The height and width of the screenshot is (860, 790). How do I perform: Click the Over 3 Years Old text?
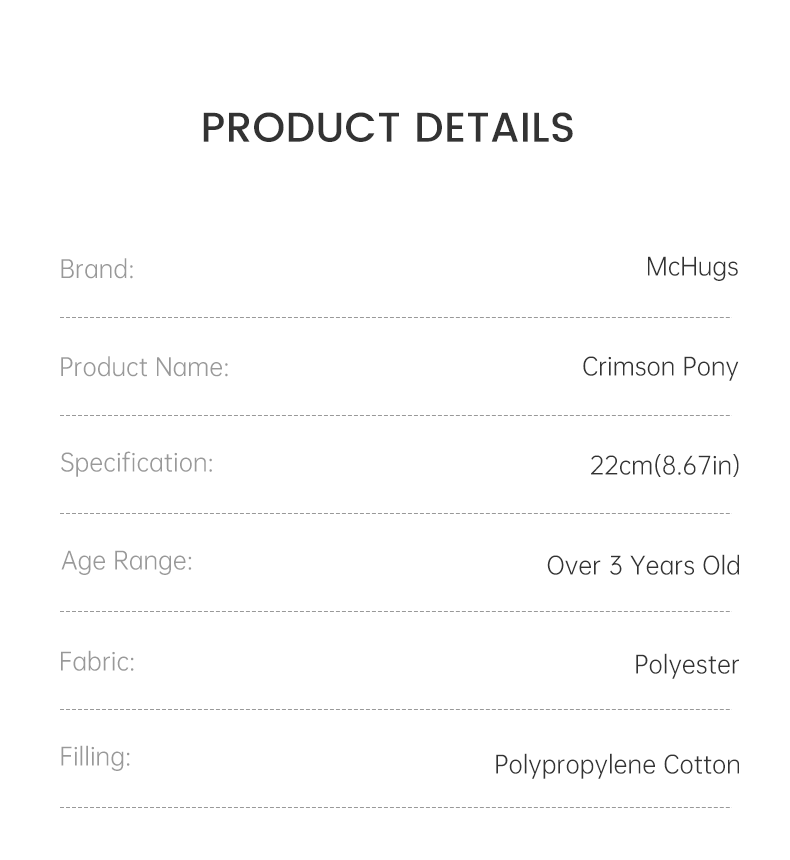coord(643,565)
